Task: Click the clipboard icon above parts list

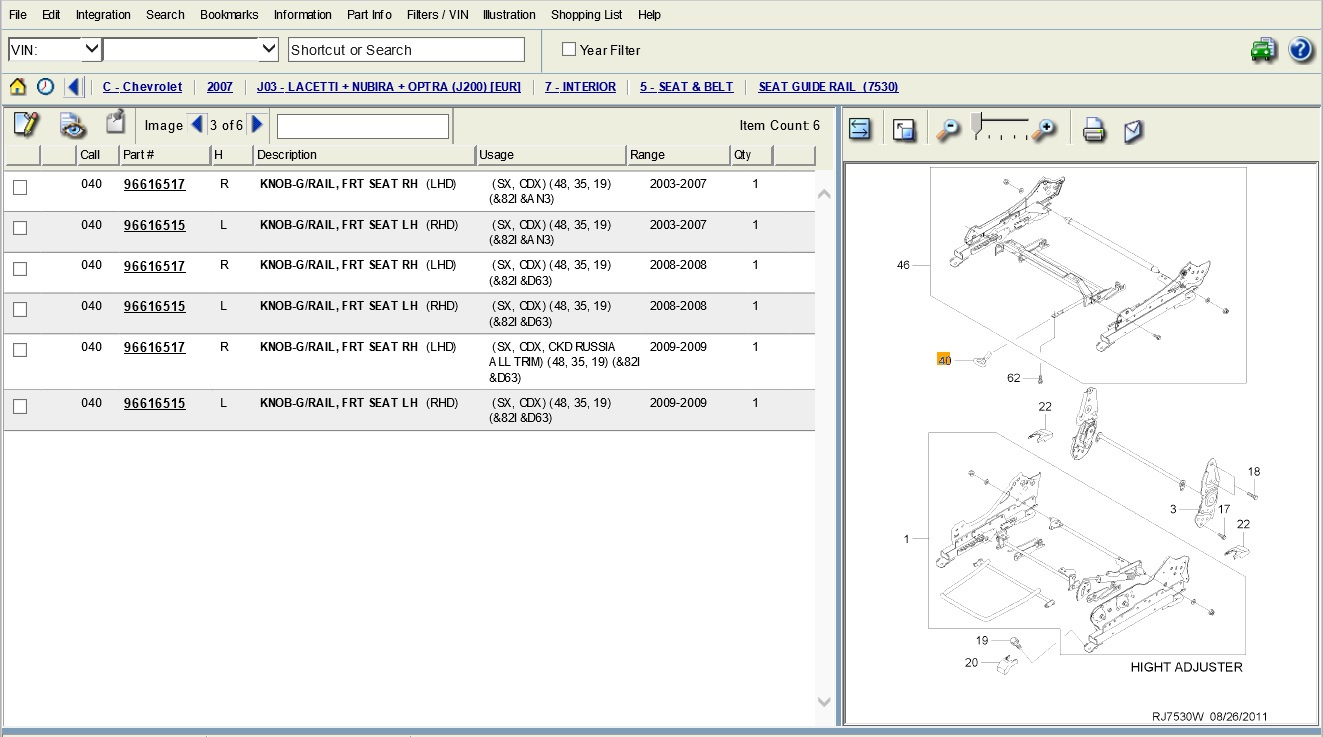Action: tap(116, 123)
